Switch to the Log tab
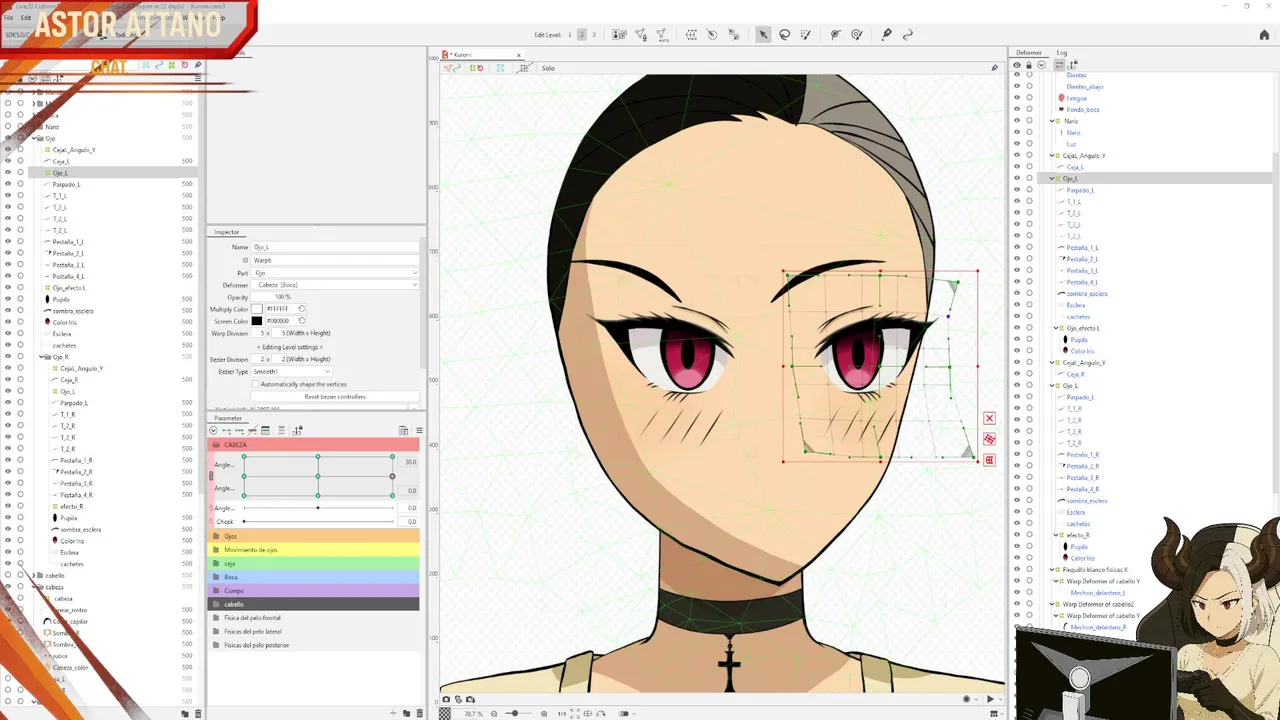Screen dimensions: 1280x720 1062,53
